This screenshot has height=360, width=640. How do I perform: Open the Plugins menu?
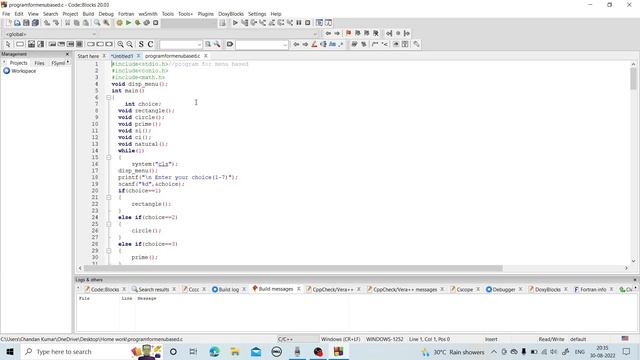coord(206,14)
